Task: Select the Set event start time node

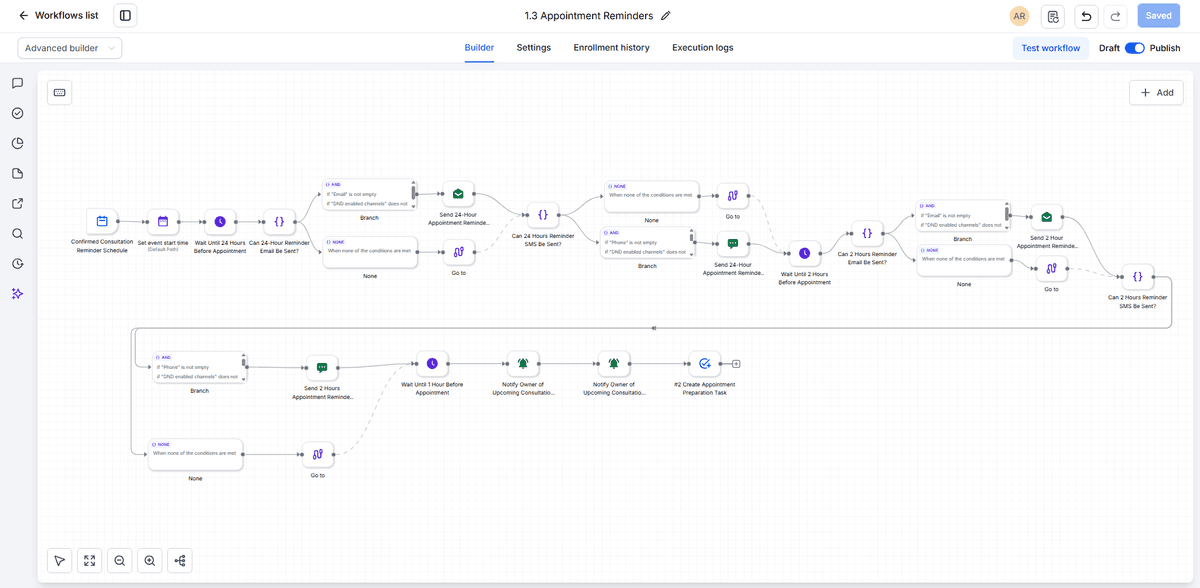Action: point(162,221)
